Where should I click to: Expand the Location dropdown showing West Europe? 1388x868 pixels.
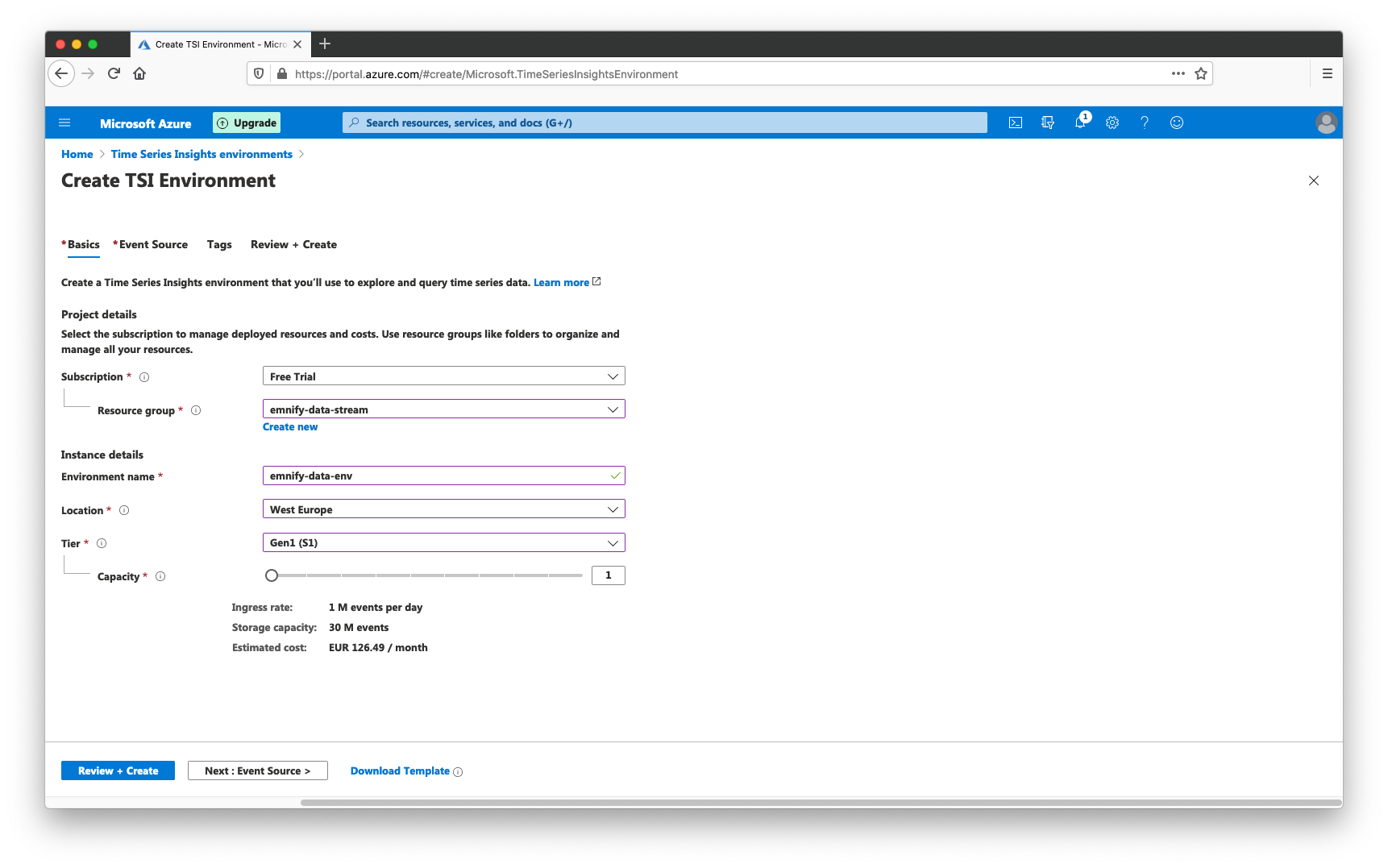(x=444, y=509)
